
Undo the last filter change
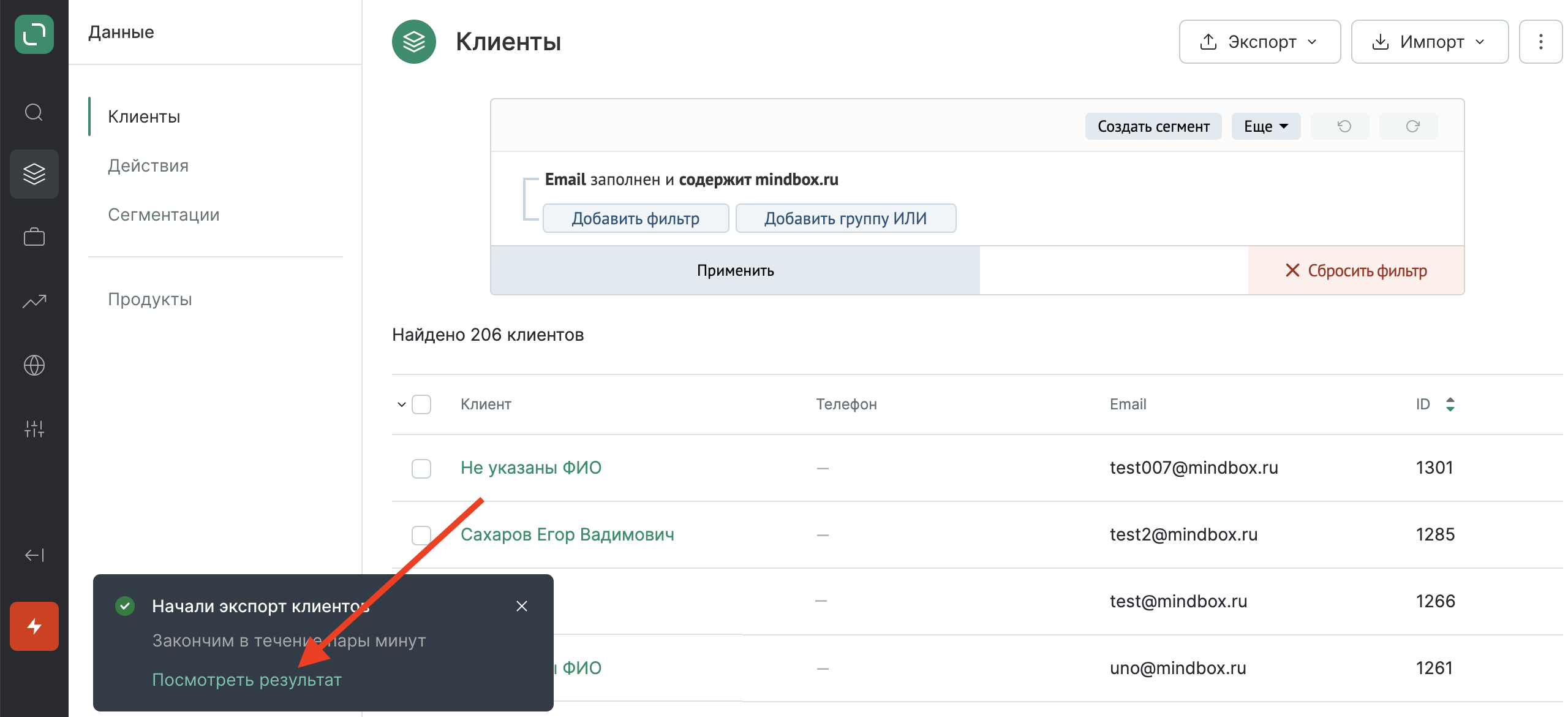click(1340, 126)
